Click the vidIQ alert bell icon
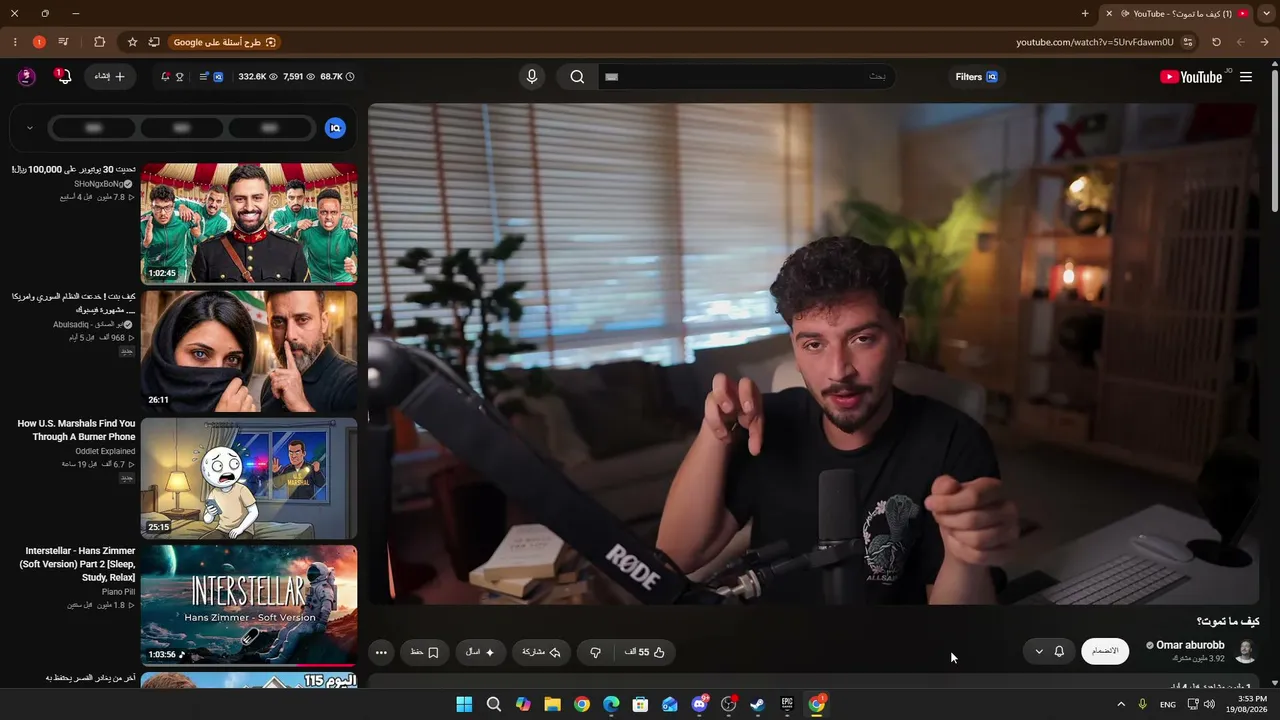This screenshot has height=720, width=1280. click(x=165, y=77)
